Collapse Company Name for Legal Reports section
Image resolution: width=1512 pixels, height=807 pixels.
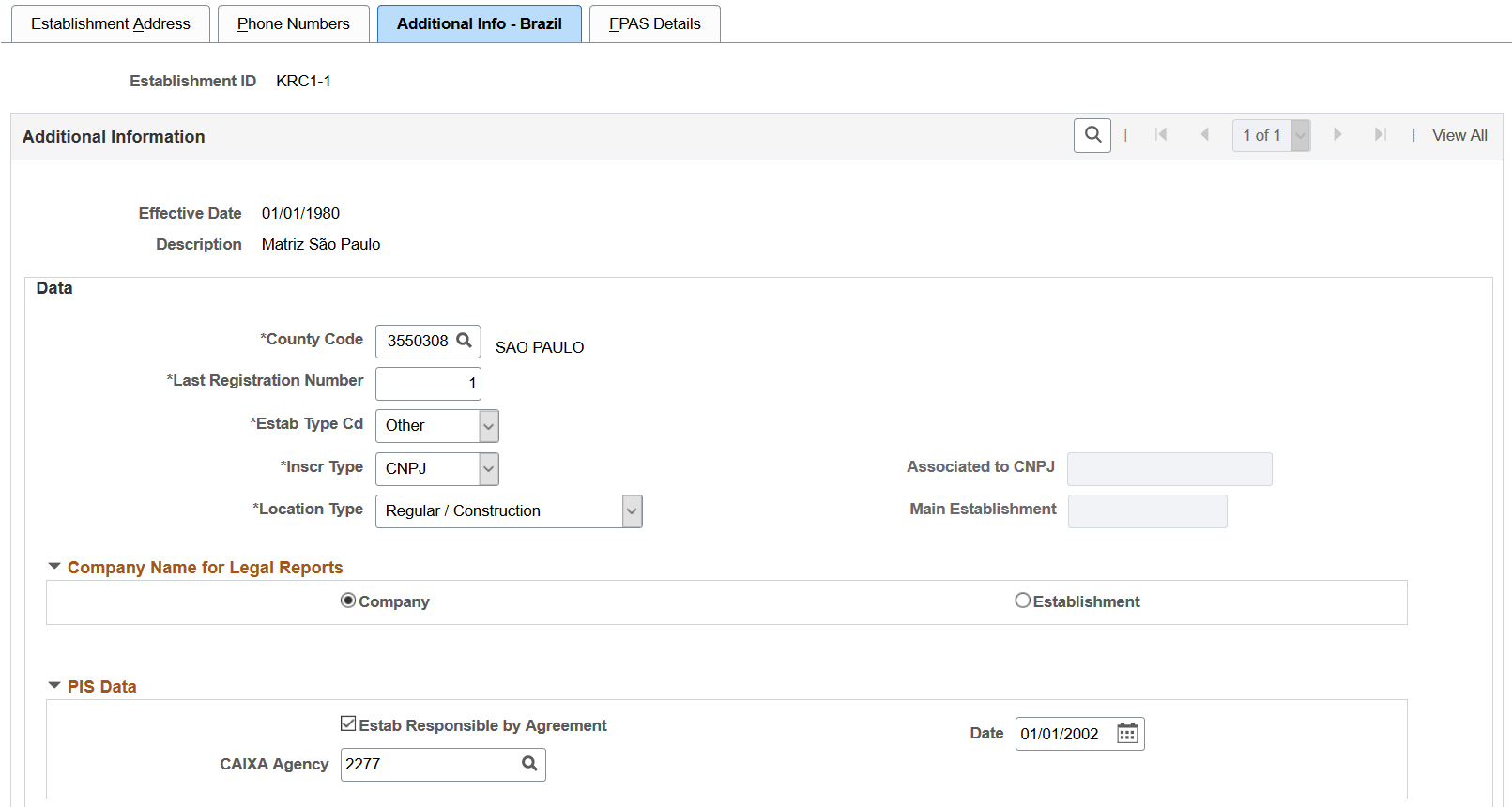click(x=54, y=567)
